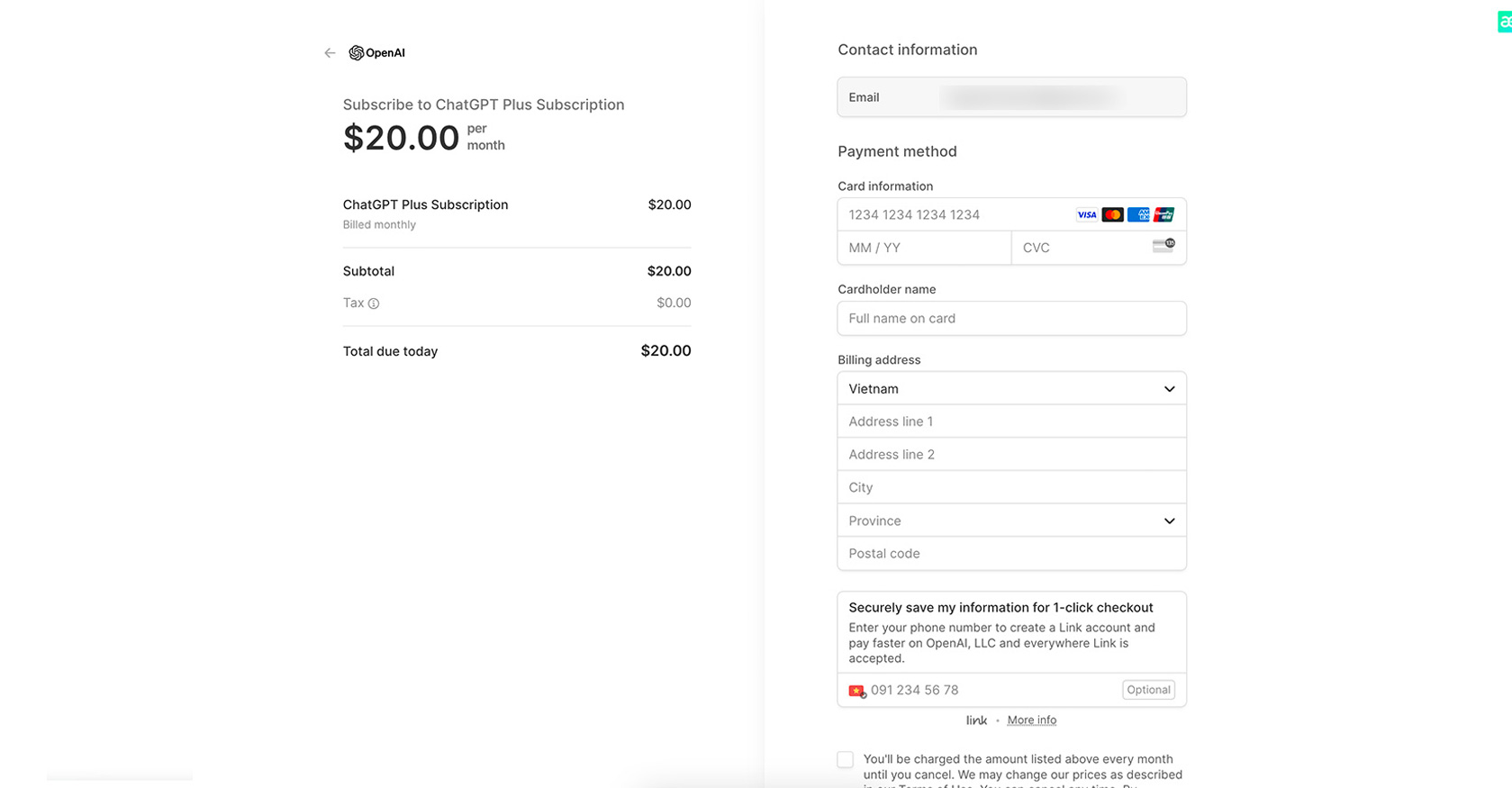Click the "Cardholder name" label
Viewport: 1512px width, 788px height.
point(886,289)
